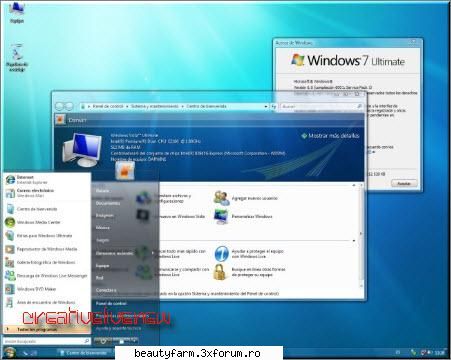Click Aceptar in Acerca de Windows dialog
This screenshot has height=360, width=451.
pyautogui.click(x=404, y=183)
